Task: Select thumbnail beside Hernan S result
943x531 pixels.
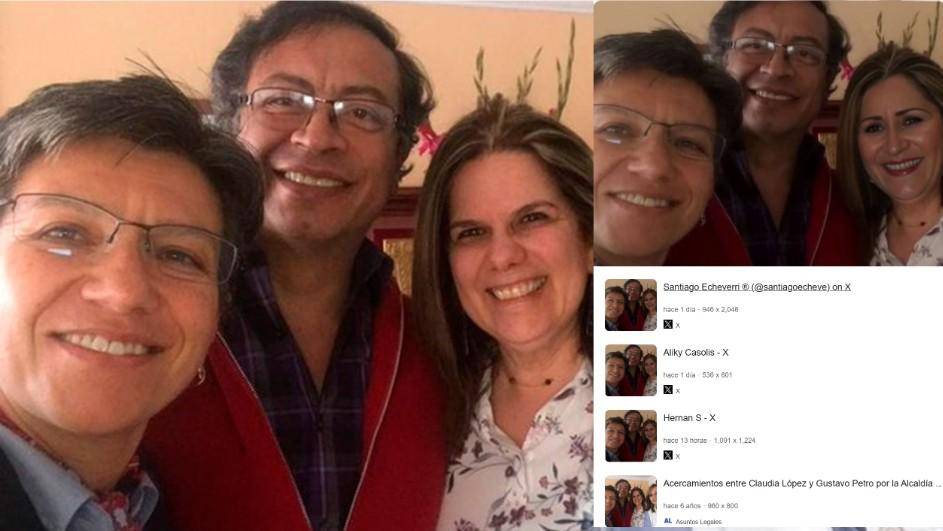Action: pyautogui.click(x=630, y=436)
